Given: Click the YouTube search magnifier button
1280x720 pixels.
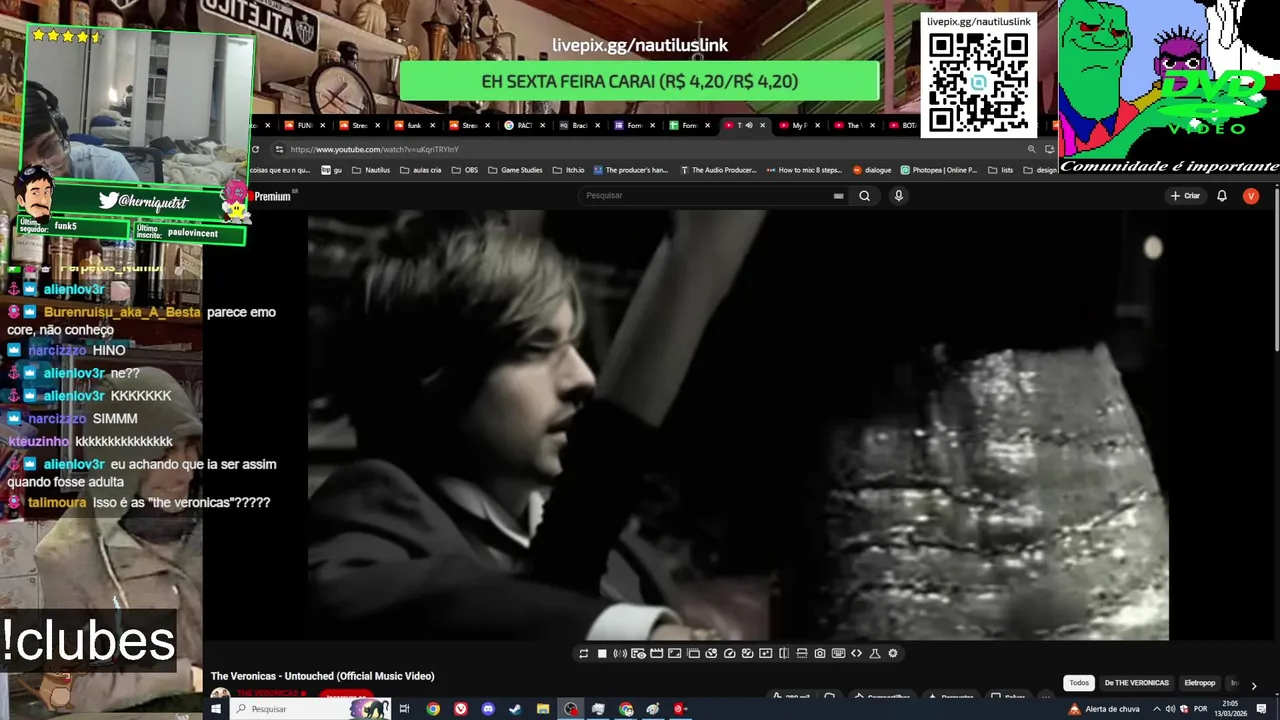Looking at the screenshot, I should [865, 196].
